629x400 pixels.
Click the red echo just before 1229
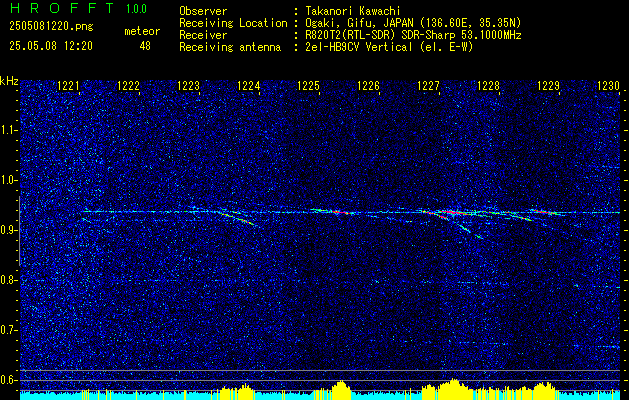542,211
